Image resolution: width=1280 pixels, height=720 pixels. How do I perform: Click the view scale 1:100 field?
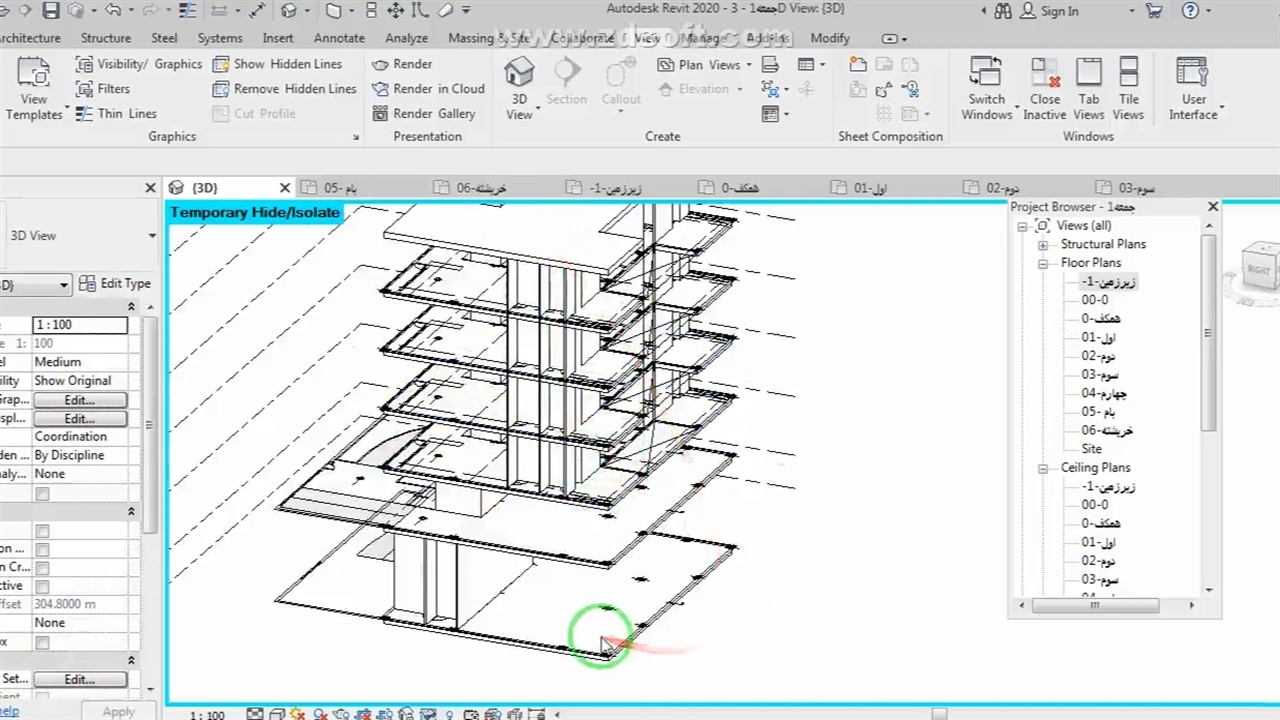click(80, 325)
